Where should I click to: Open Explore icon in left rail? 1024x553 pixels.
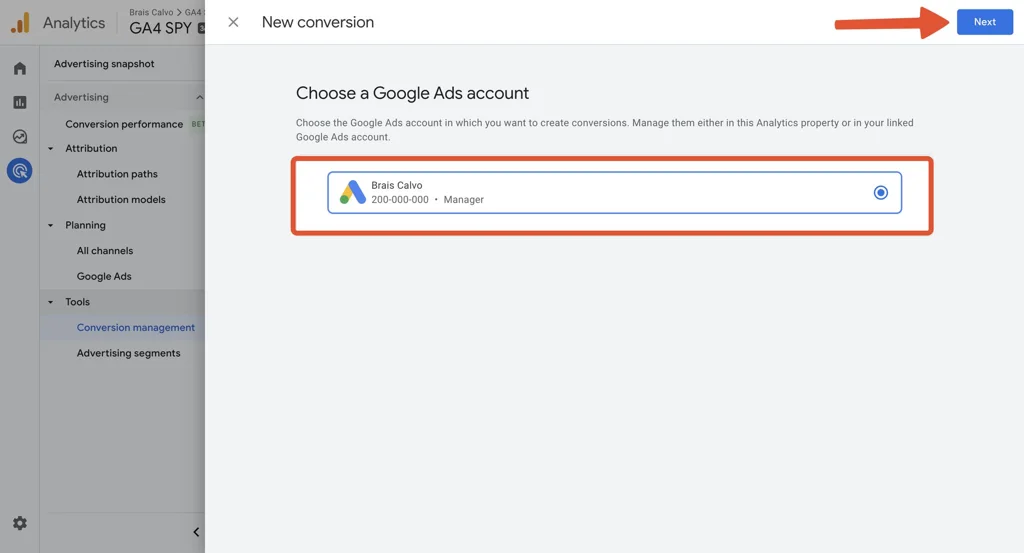[20, 136]
